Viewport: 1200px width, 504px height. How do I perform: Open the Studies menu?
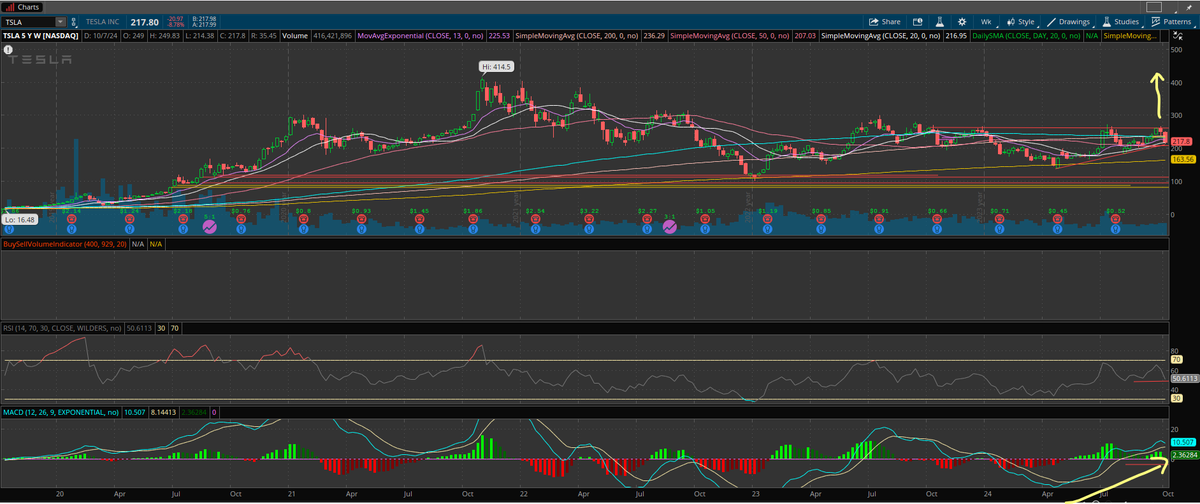[x=1122, y=22]
